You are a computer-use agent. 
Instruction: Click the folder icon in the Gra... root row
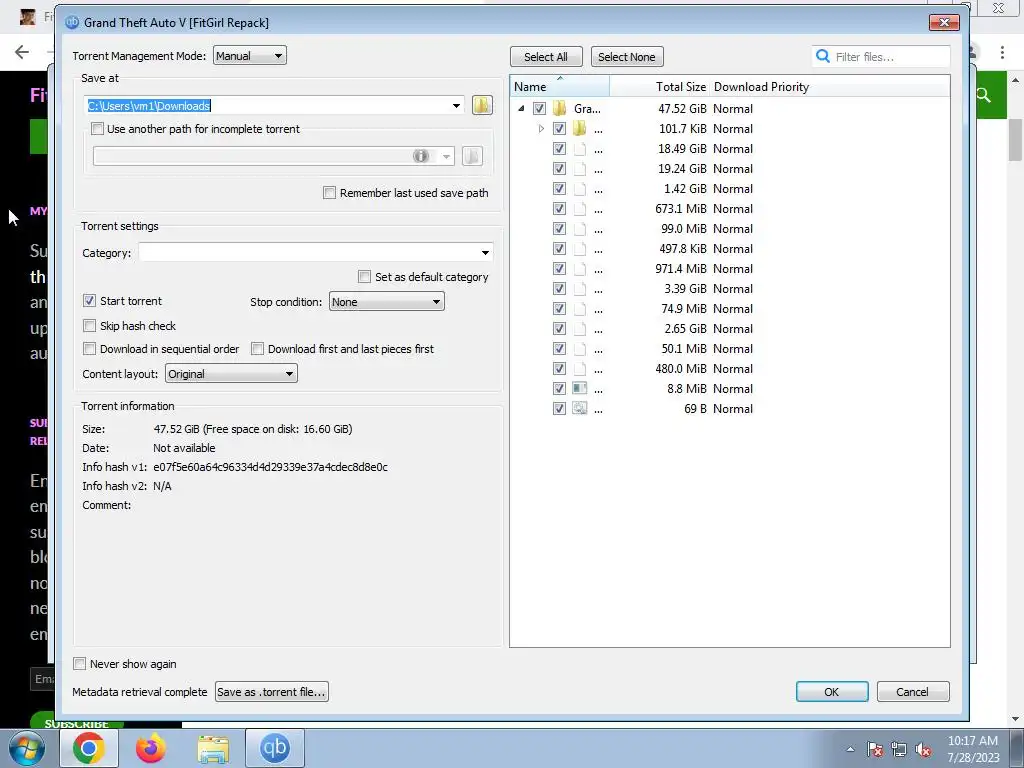click(x=560, y=108)
